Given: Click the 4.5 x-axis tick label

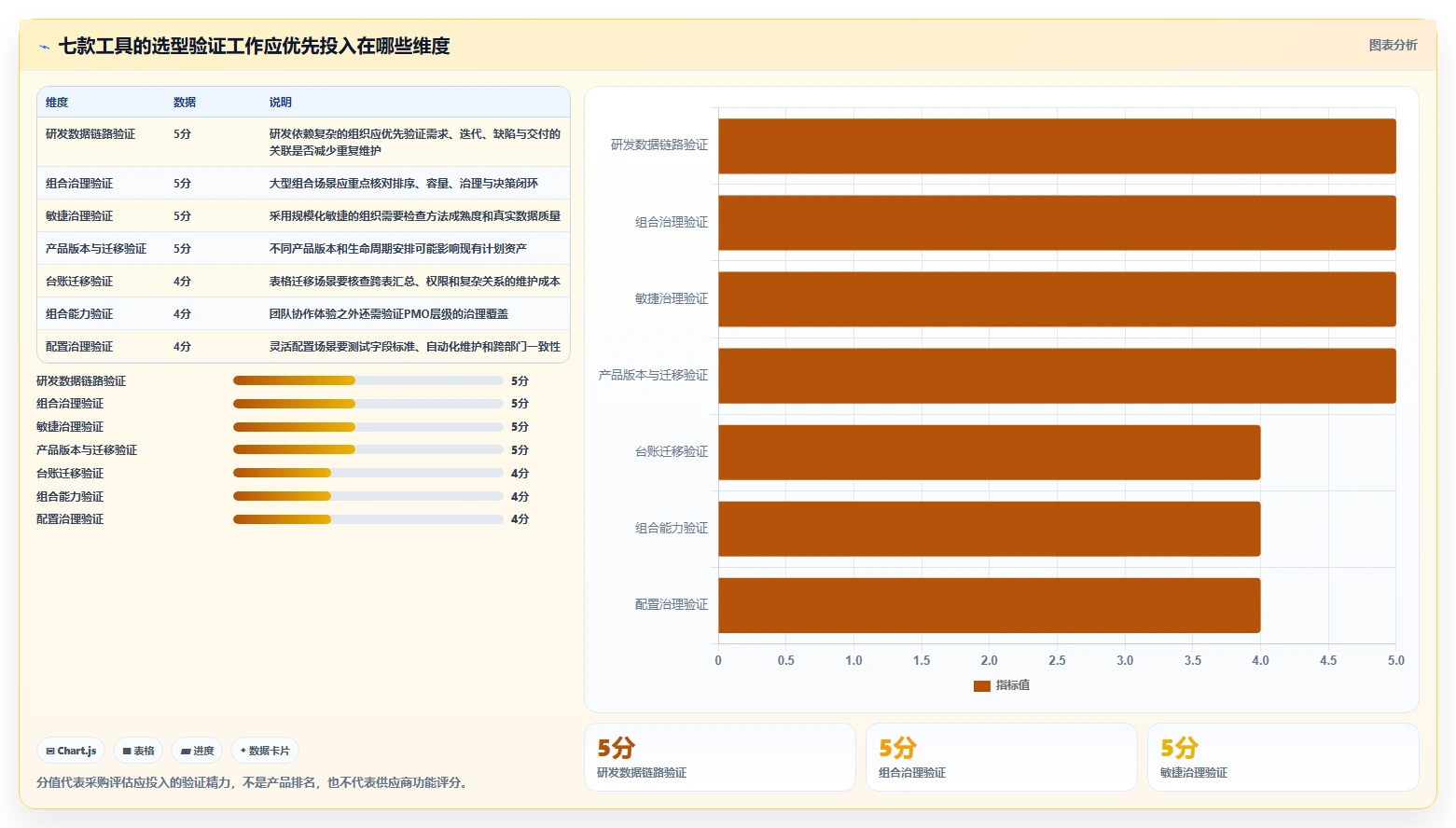Looking at the screenshot, I should pyautogui.click(x=1328, y=660).
